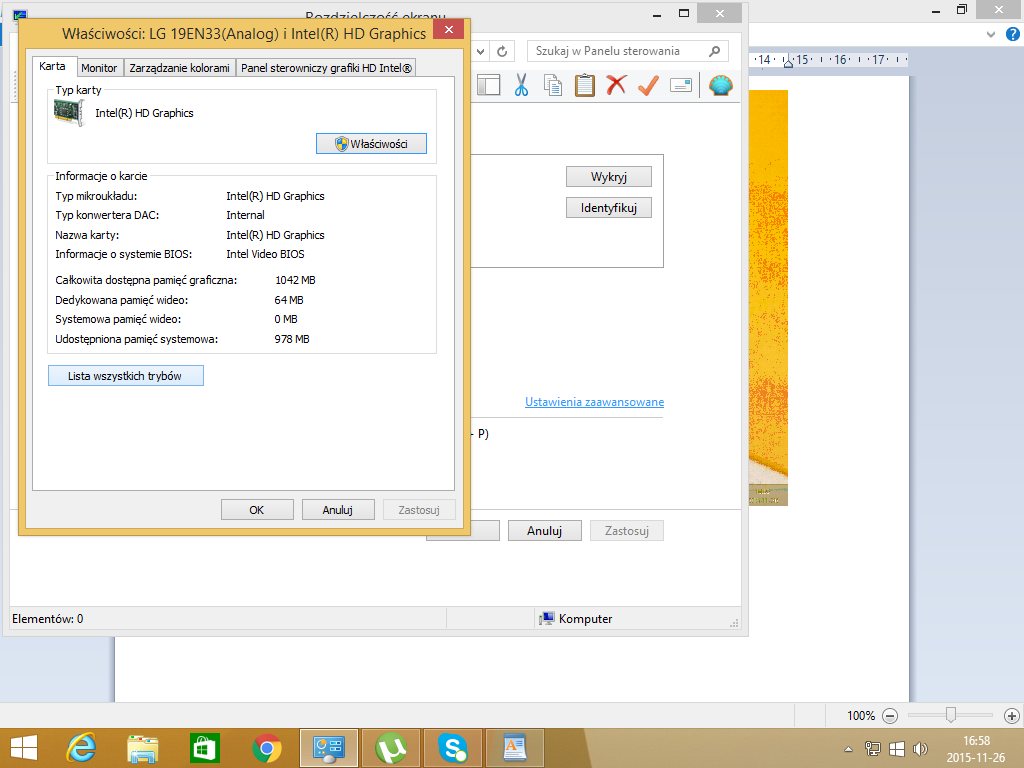1024x768 pixels.
Task: Click the Internal DAC converter value
Action: click(246, 215)
